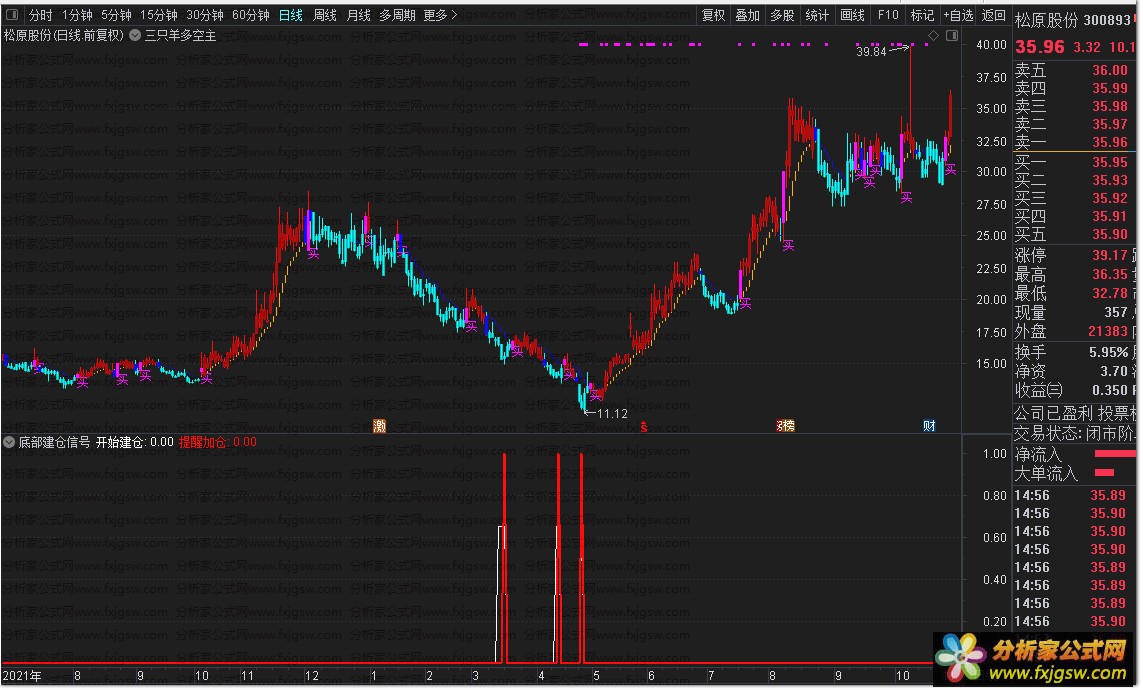Open the red $ event marker
The image size is (1143, 690).
pos(644,427)
